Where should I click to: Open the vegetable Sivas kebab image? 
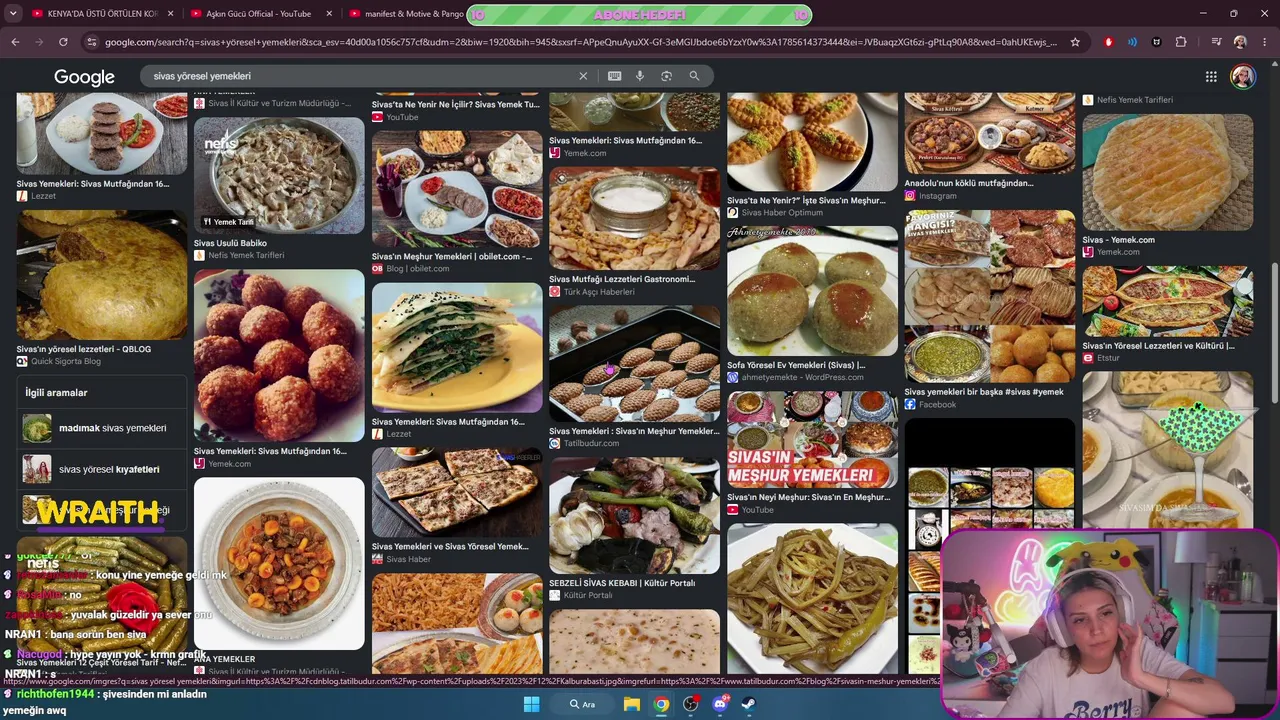point(634,516)
